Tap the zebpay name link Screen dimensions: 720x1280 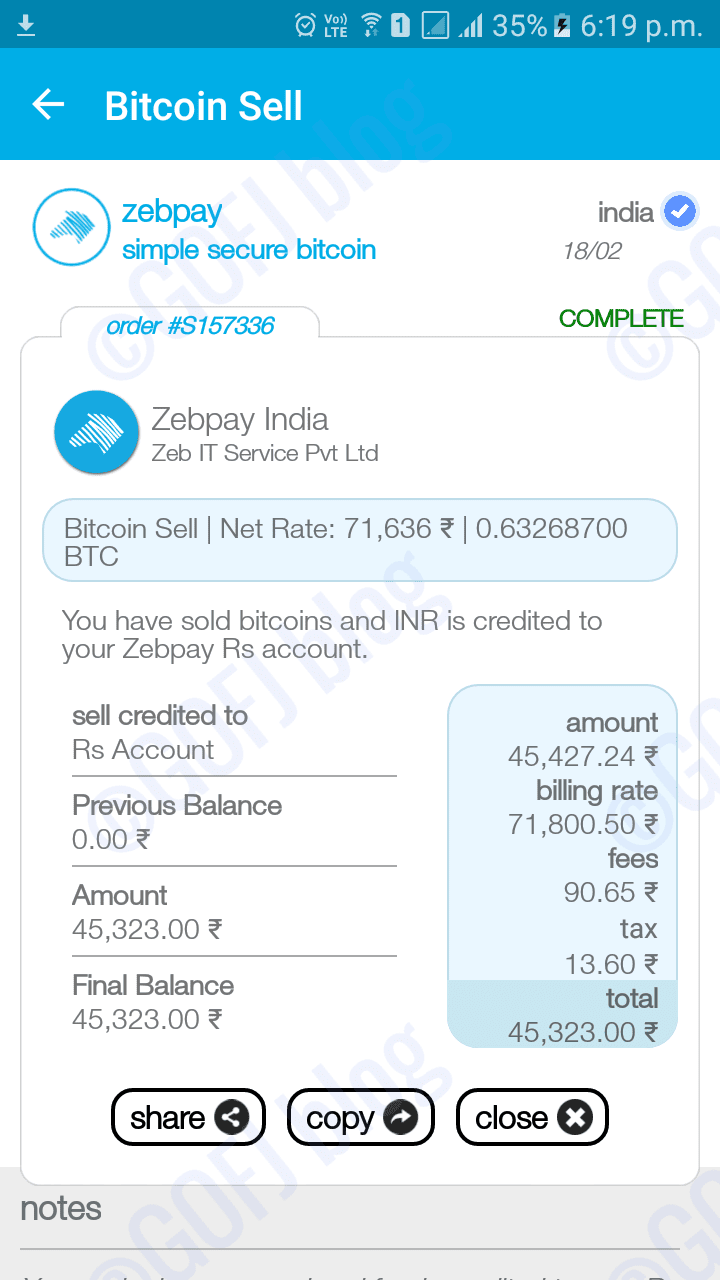coord(172,212)
